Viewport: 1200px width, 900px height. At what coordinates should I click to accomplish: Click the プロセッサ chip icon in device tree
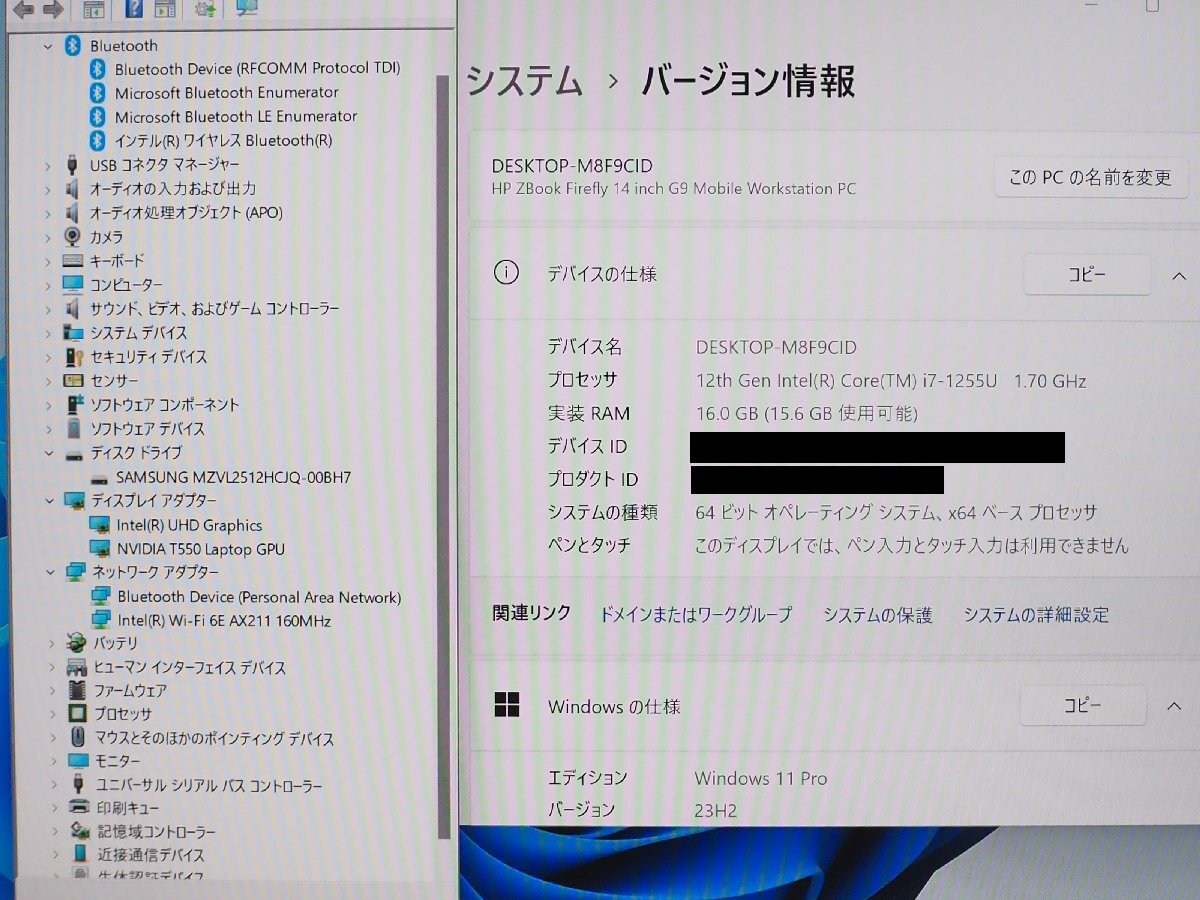(78, 714)
